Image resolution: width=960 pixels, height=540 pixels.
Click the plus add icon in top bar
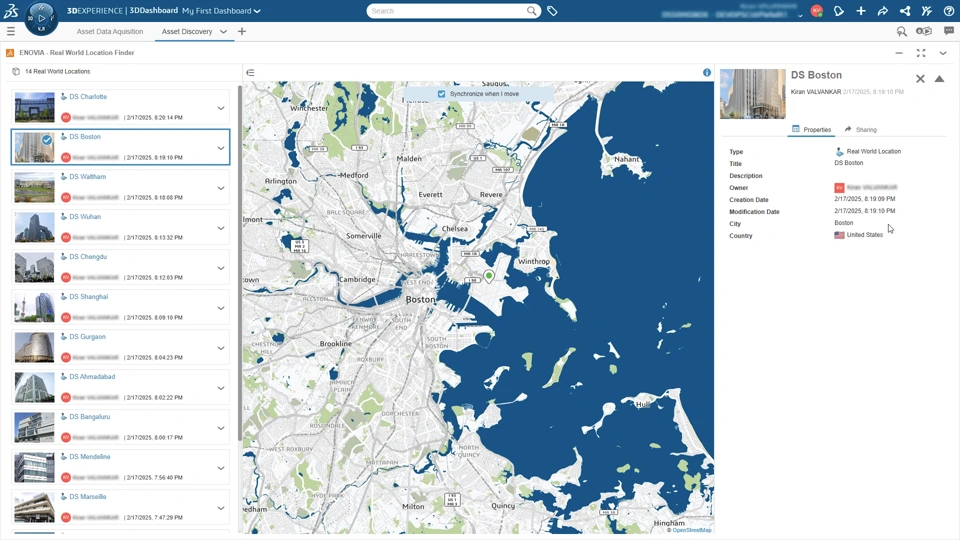(861, 11)
